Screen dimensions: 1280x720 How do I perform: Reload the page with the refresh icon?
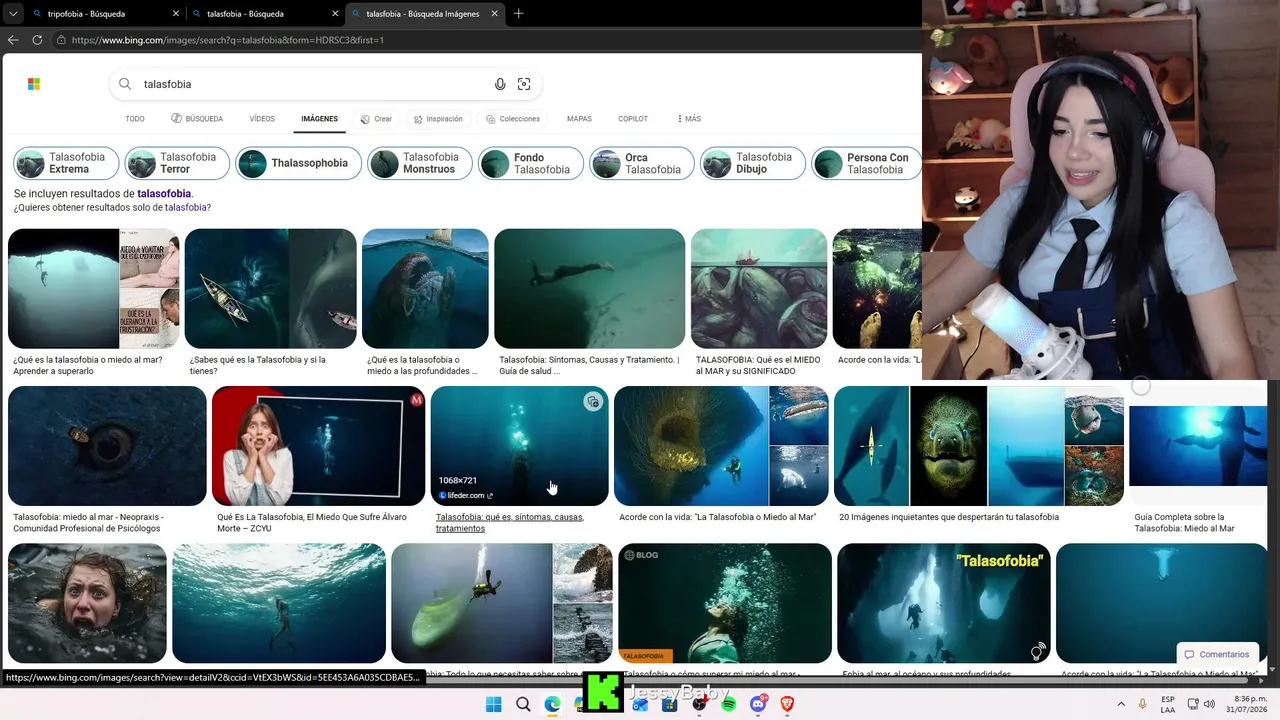point(37,40)
